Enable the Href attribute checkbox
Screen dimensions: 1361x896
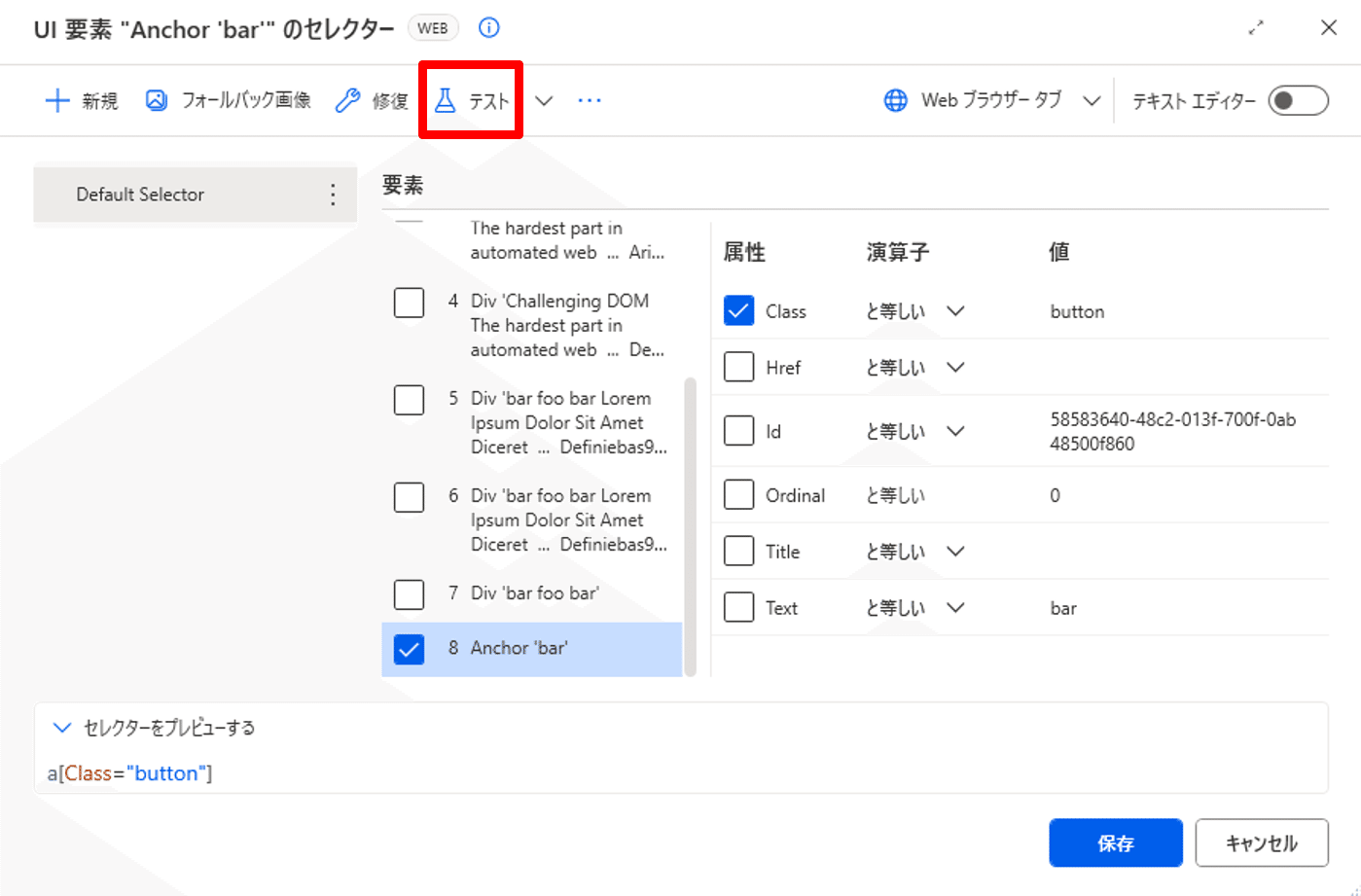(739, 367)
